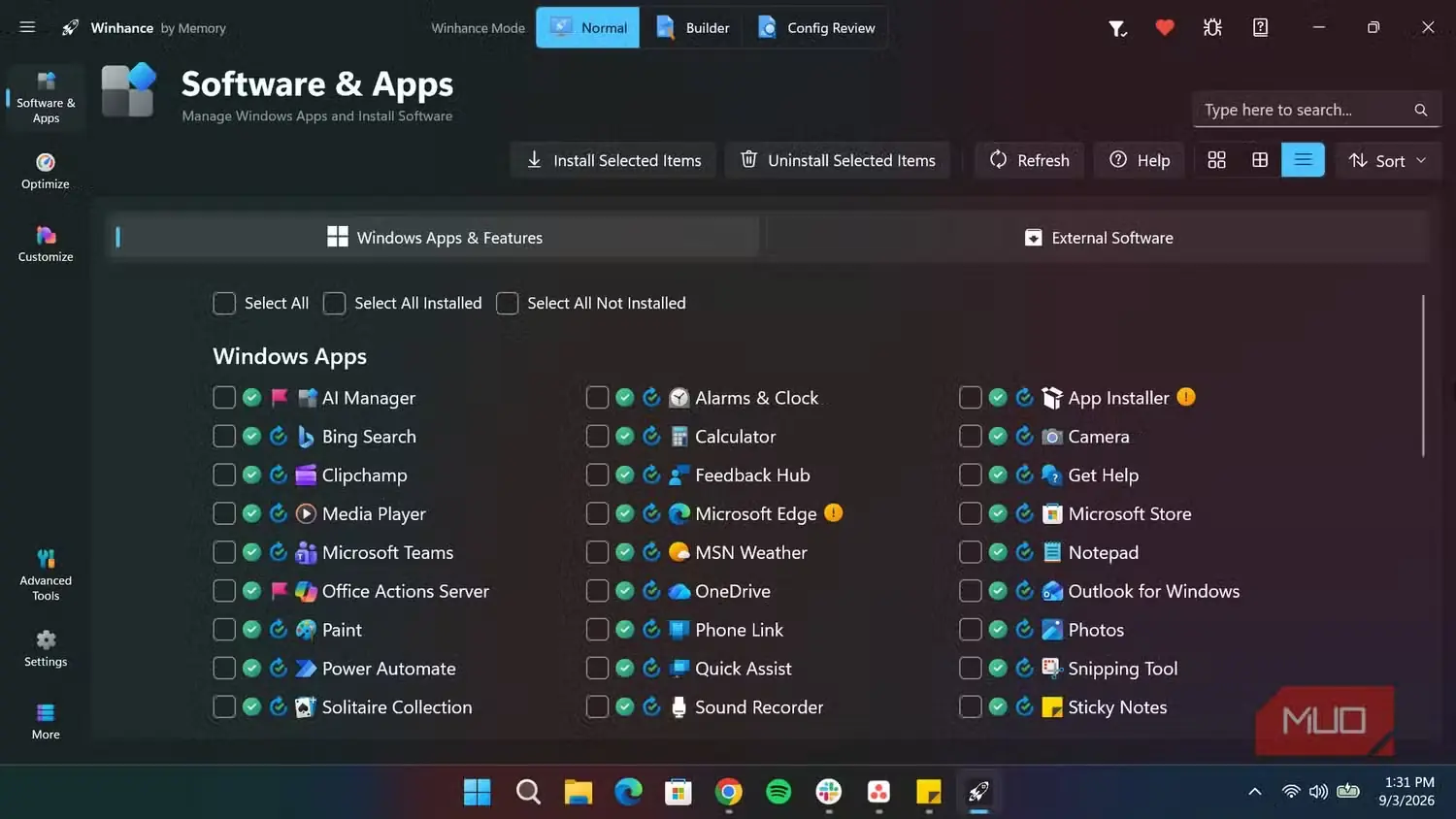Refresh the apps list
The height and width of the screenshot is (819, 1456).
click(x=1029, y=160)
